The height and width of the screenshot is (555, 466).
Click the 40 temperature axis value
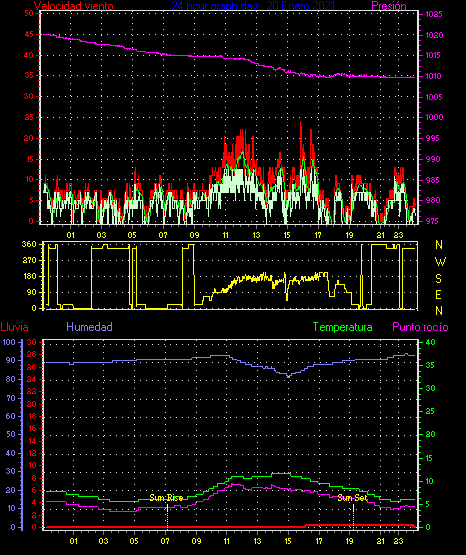coord(430,342)
